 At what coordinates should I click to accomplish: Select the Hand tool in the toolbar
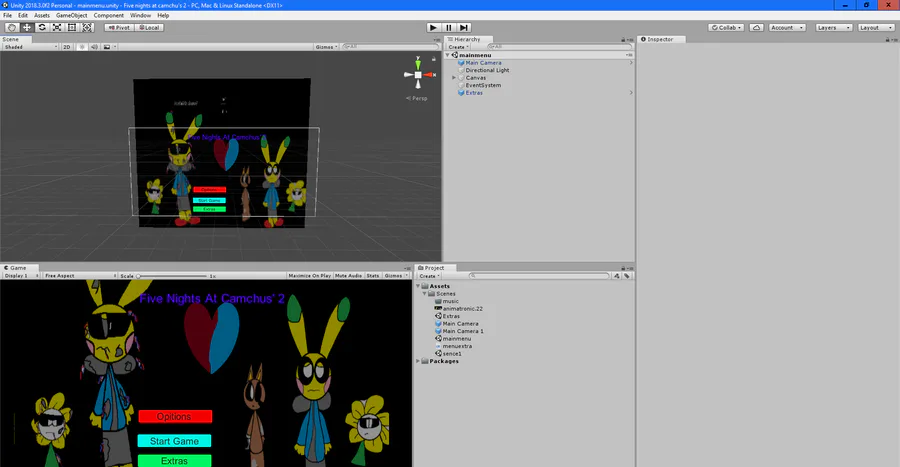pos(12,28)
